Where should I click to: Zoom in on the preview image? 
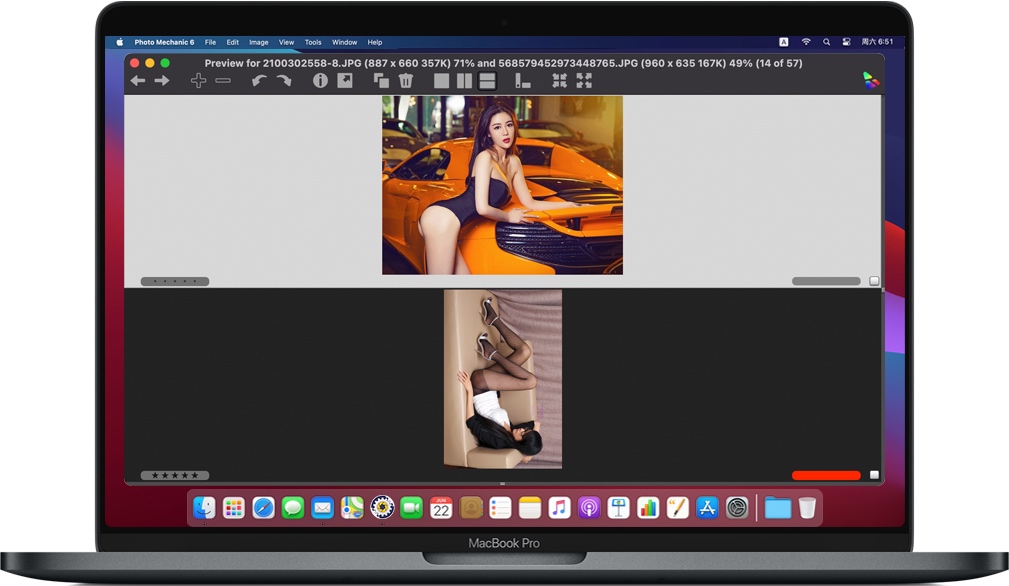click(197, 80)
